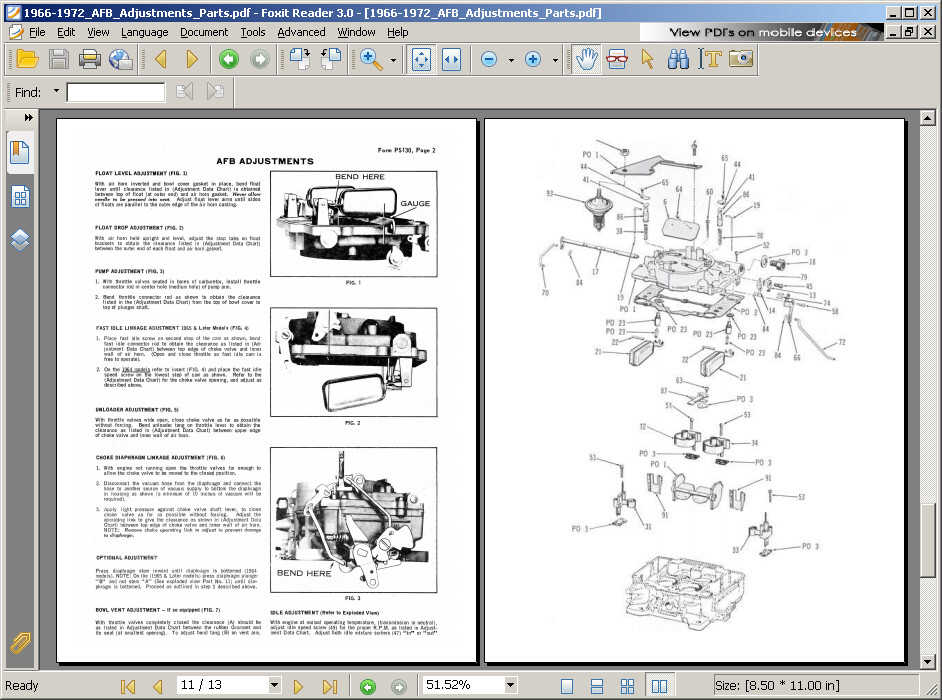Go to the previous page in the status bar
Viewport: 942px width, 700px height.
coord(157,686)
